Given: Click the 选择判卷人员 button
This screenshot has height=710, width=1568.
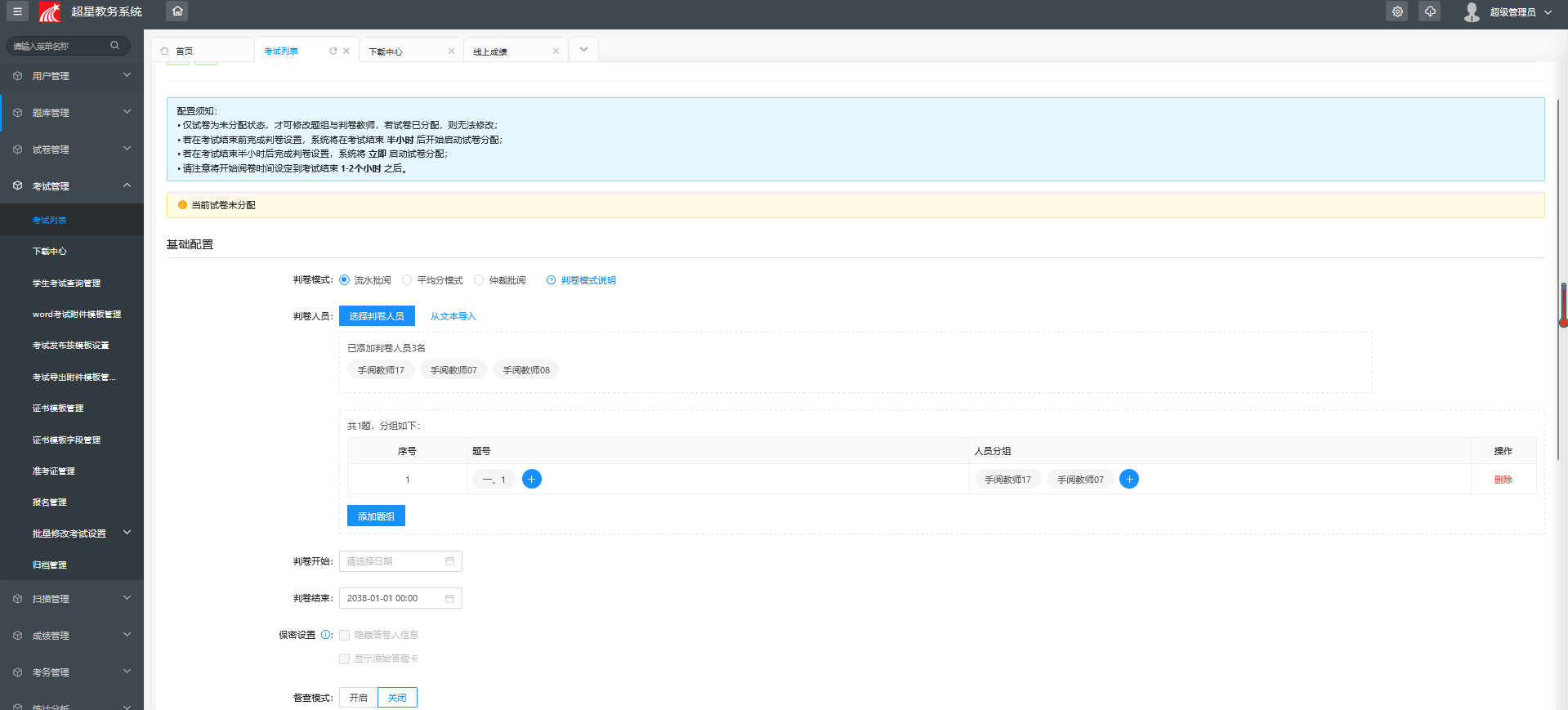Looking at the screenshot, I should click(377, 316).
